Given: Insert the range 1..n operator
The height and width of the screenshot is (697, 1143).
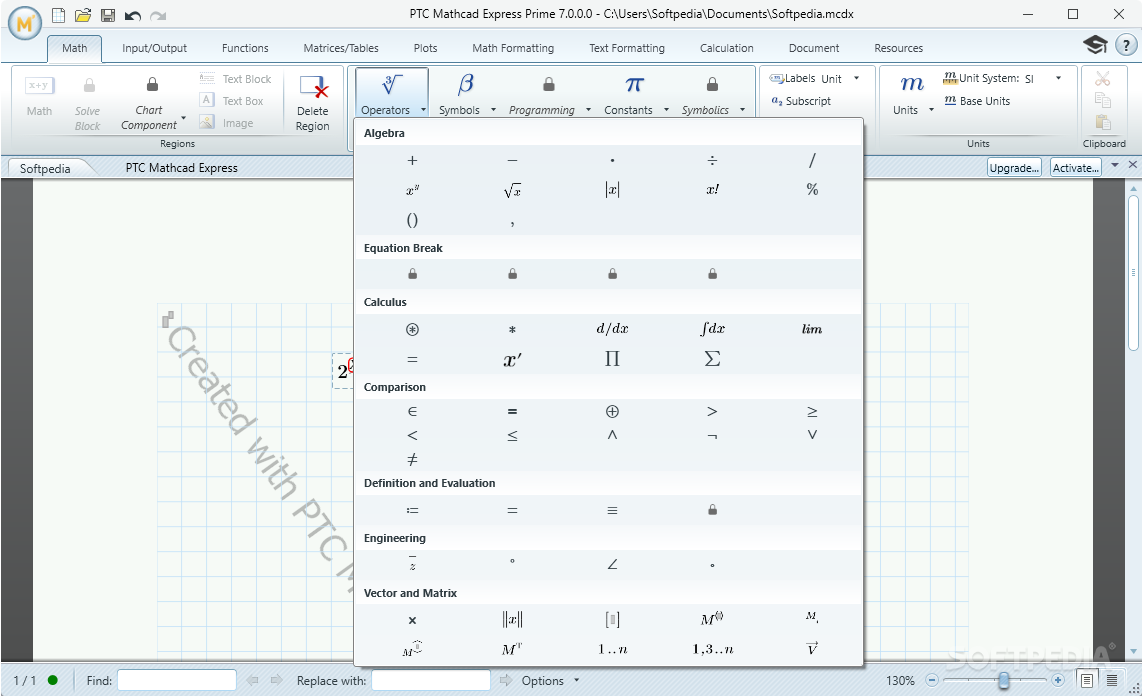Looking at the screenshot, I should pyautogui.click(x=612, y=649).
